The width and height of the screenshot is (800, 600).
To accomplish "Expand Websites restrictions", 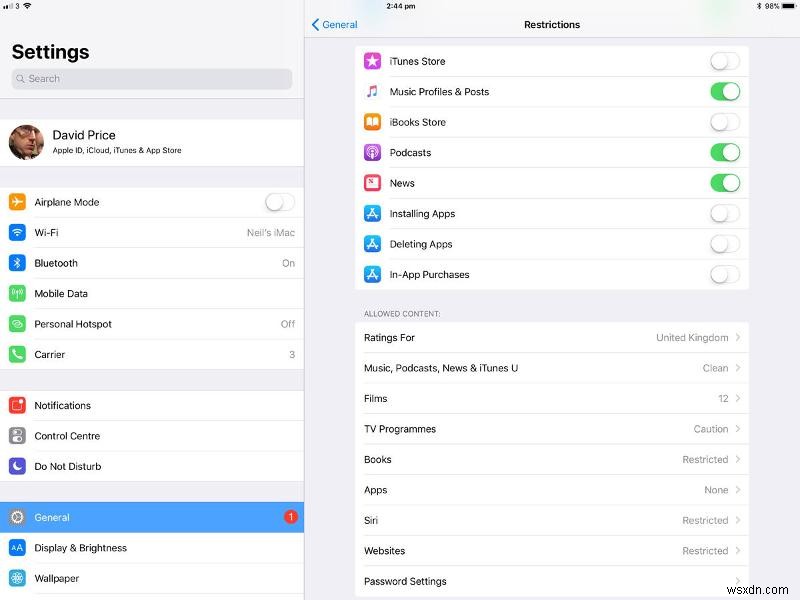I will click(552, 551).
